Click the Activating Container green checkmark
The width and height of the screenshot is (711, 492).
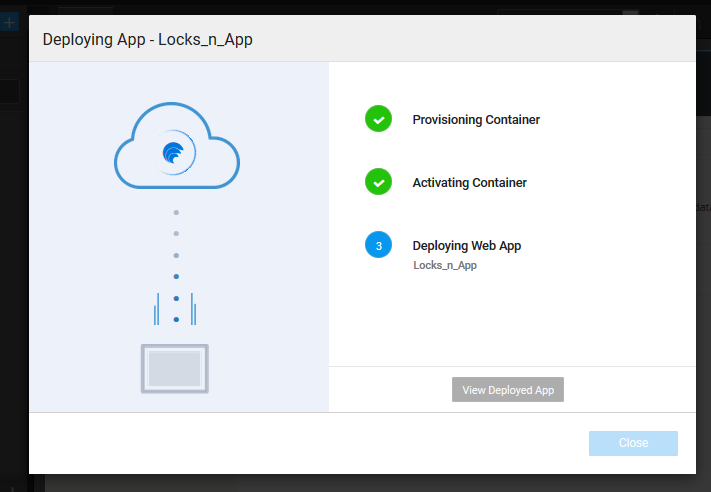pyautogui.click(x=378, y=182)
